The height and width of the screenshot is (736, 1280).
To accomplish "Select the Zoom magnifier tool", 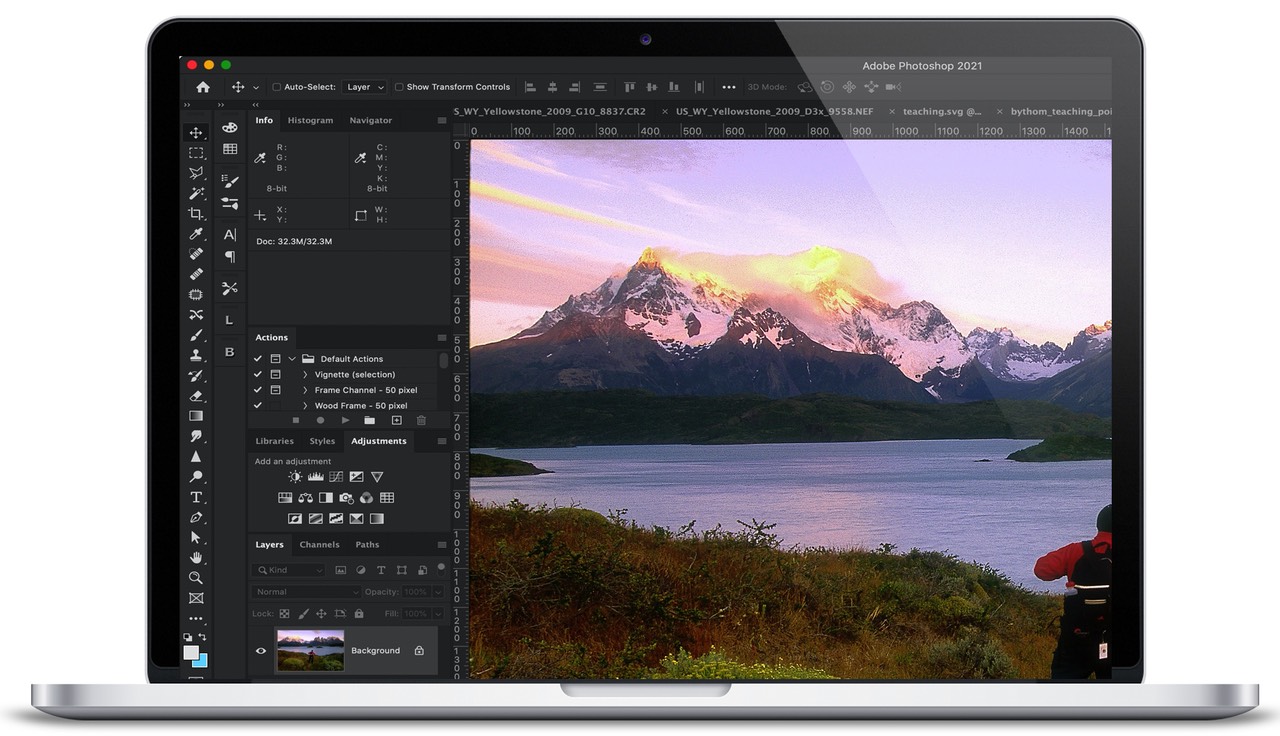I will (196, 578).
